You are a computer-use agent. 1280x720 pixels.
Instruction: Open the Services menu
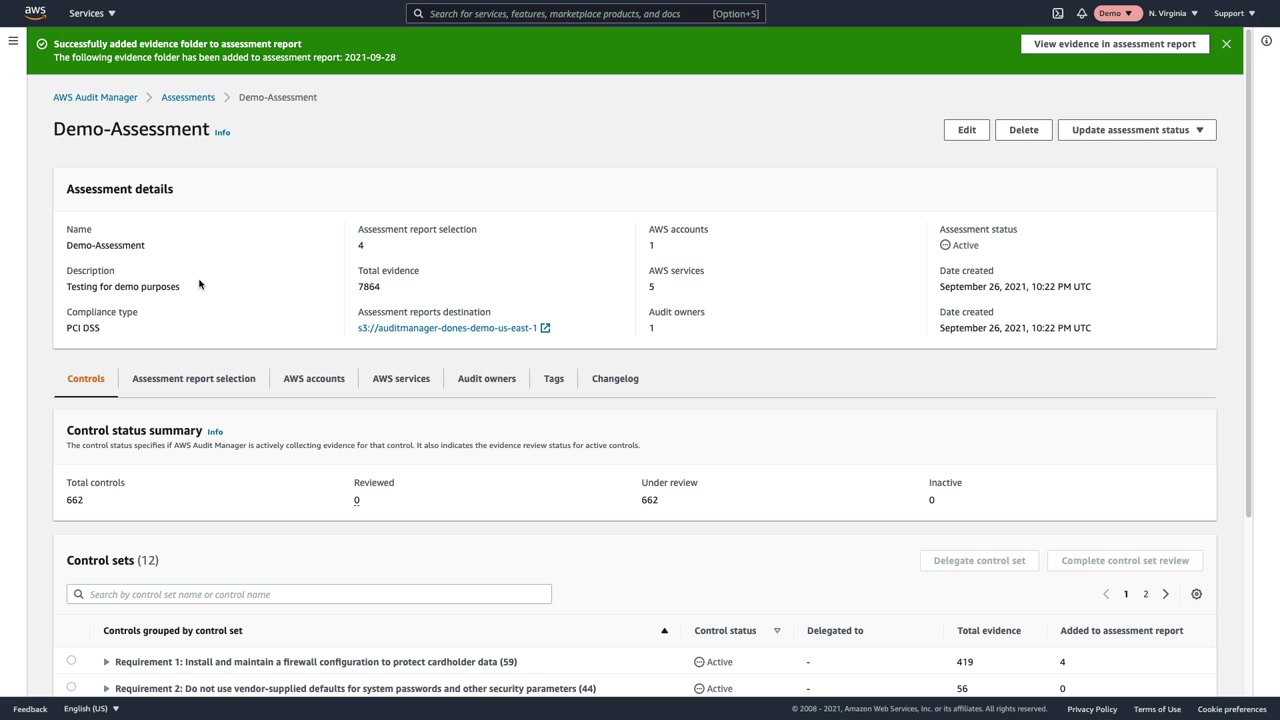pos(92,13)
